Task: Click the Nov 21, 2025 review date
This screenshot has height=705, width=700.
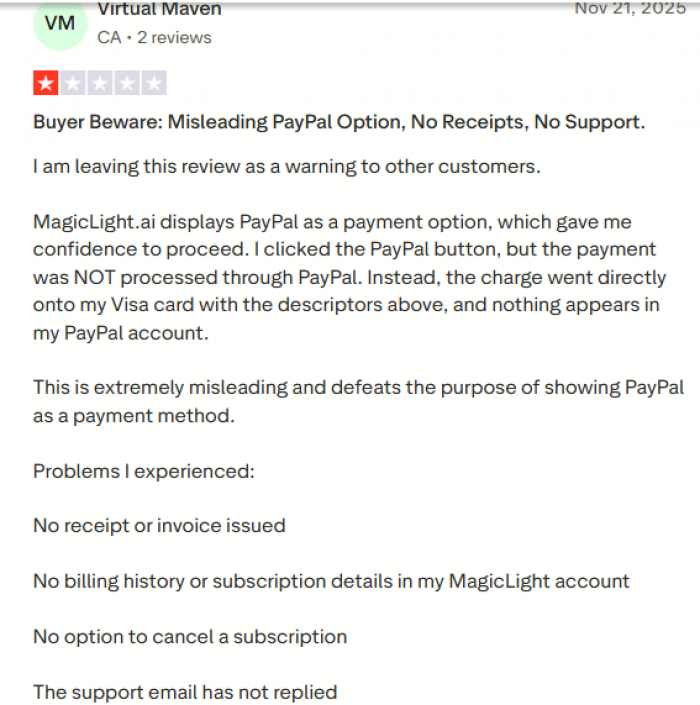Action: [632, 9]
